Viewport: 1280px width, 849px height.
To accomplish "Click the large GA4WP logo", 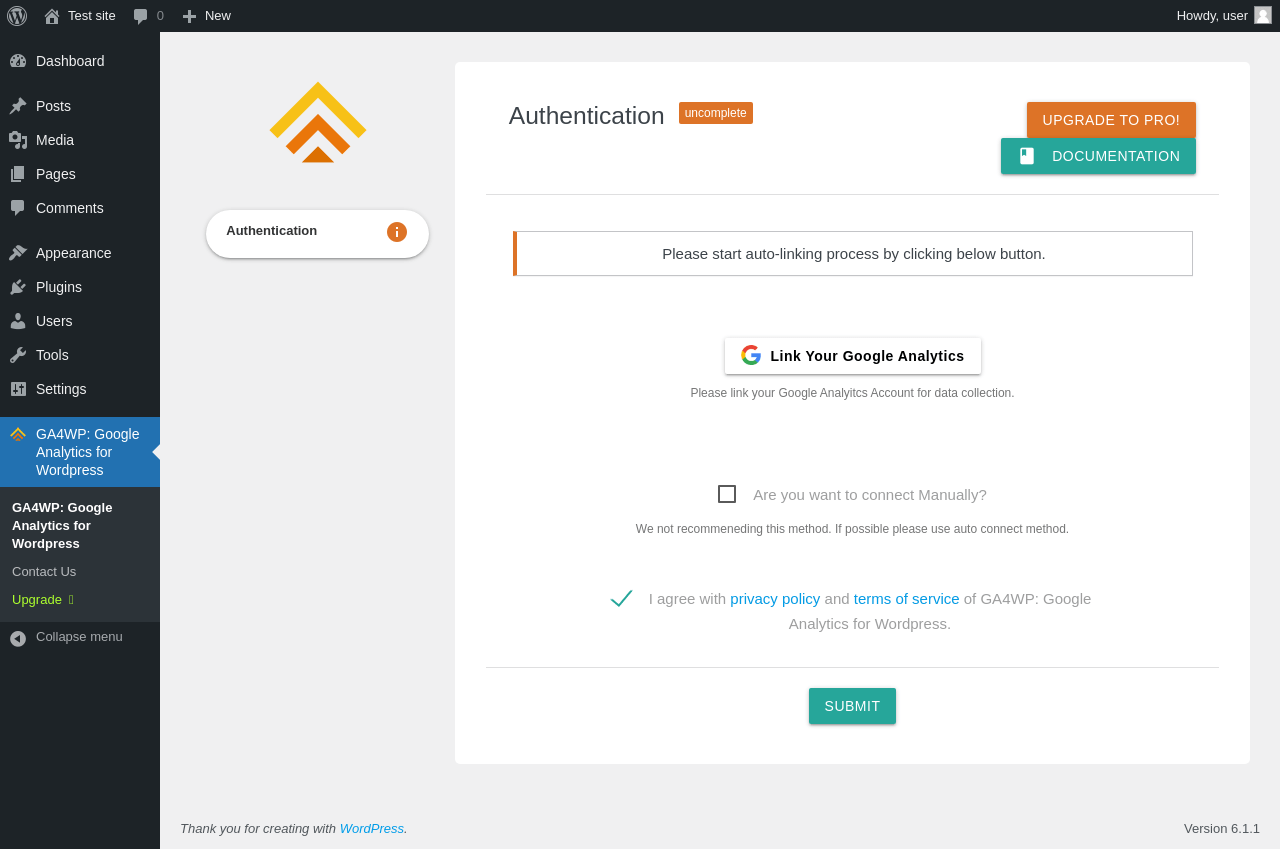I will [318, 122].
